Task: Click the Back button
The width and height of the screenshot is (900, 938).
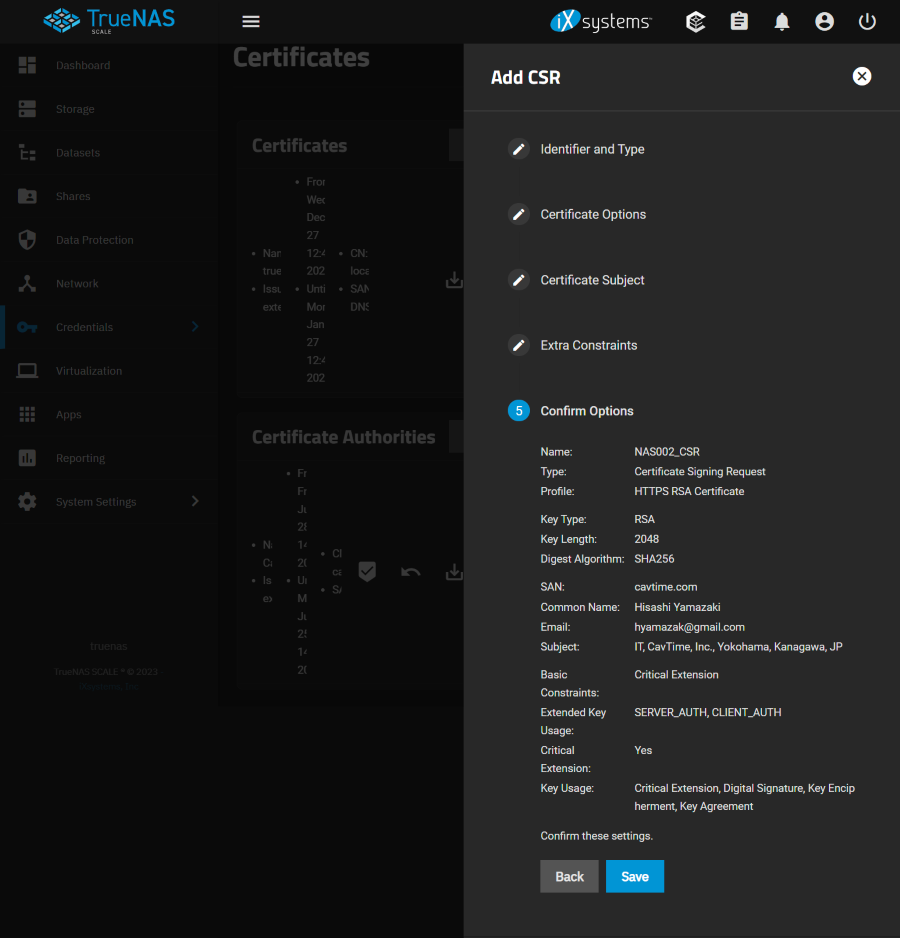Action: coord(569,876)
